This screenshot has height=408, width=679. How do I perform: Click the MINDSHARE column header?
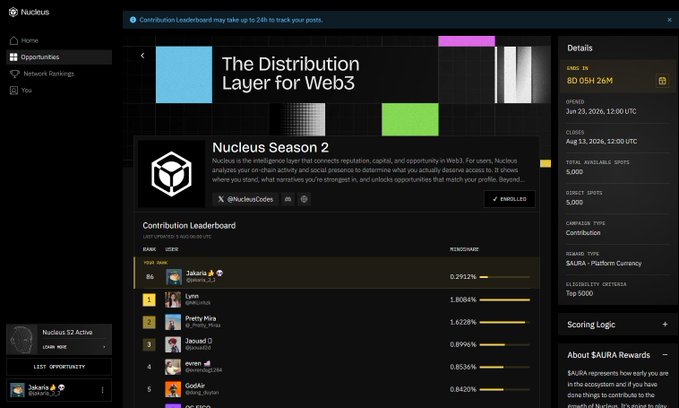pos(464,249)
